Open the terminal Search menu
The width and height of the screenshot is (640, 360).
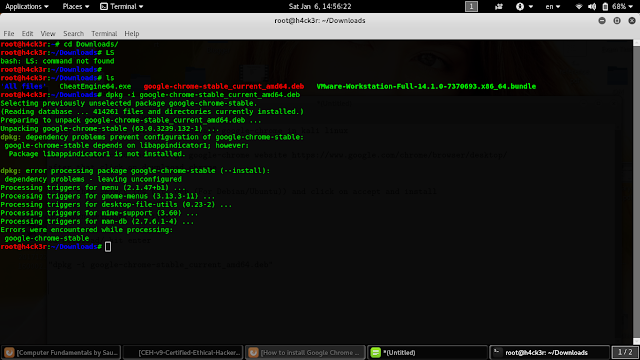coord(73,33)
